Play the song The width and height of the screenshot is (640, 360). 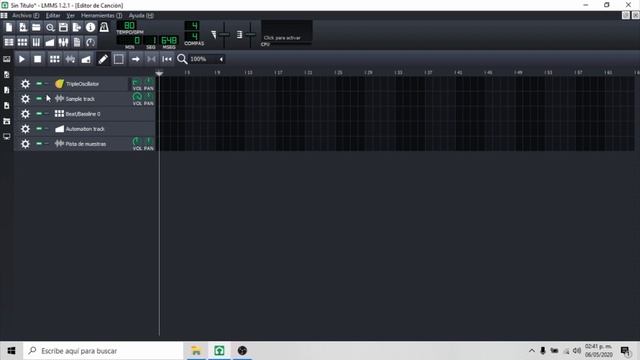pos(22,59)
